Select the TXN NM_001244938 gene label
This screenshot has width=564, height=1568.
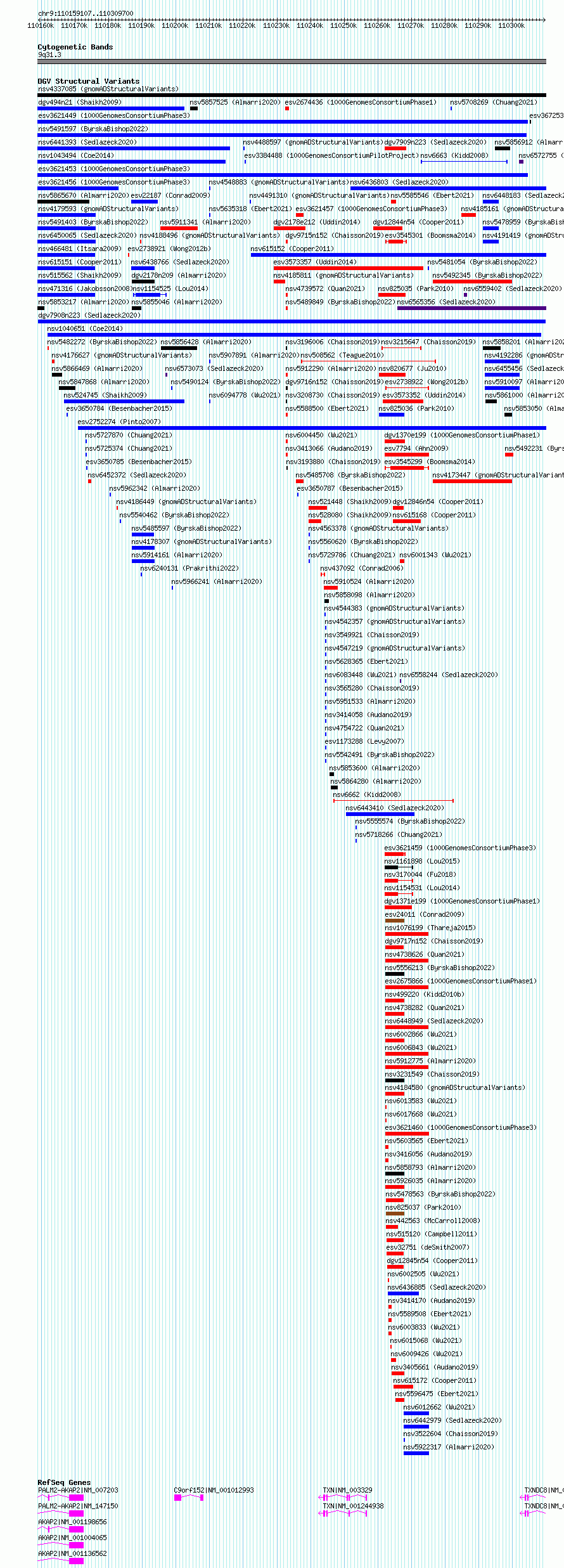[x=354, y=1506]
